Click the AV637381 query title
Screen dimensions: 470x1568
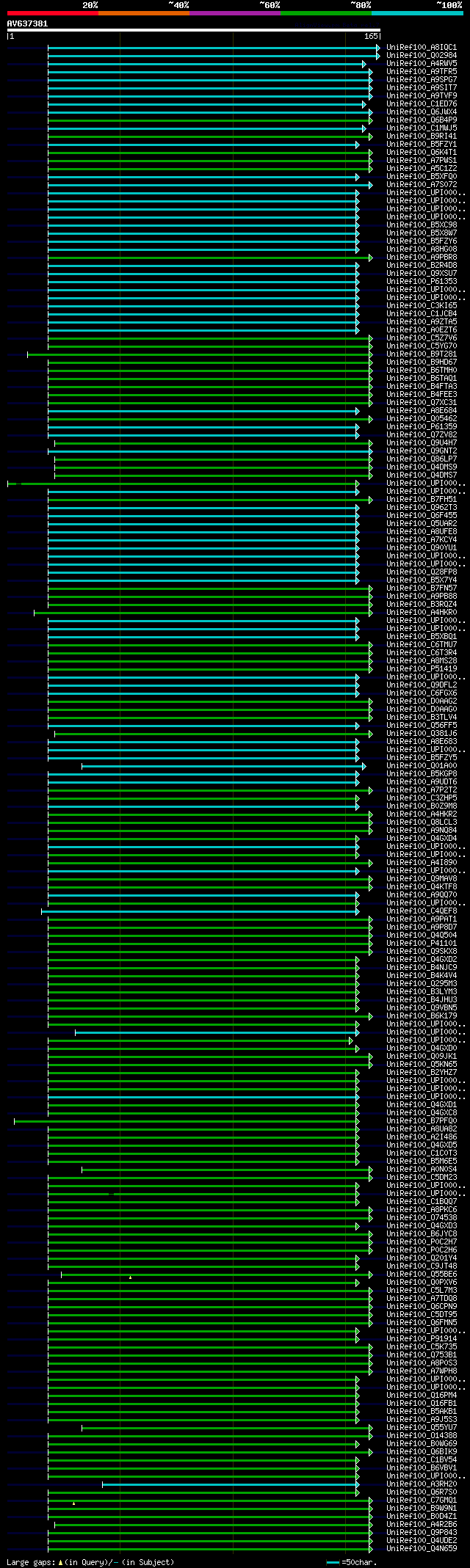coord(28,23)
